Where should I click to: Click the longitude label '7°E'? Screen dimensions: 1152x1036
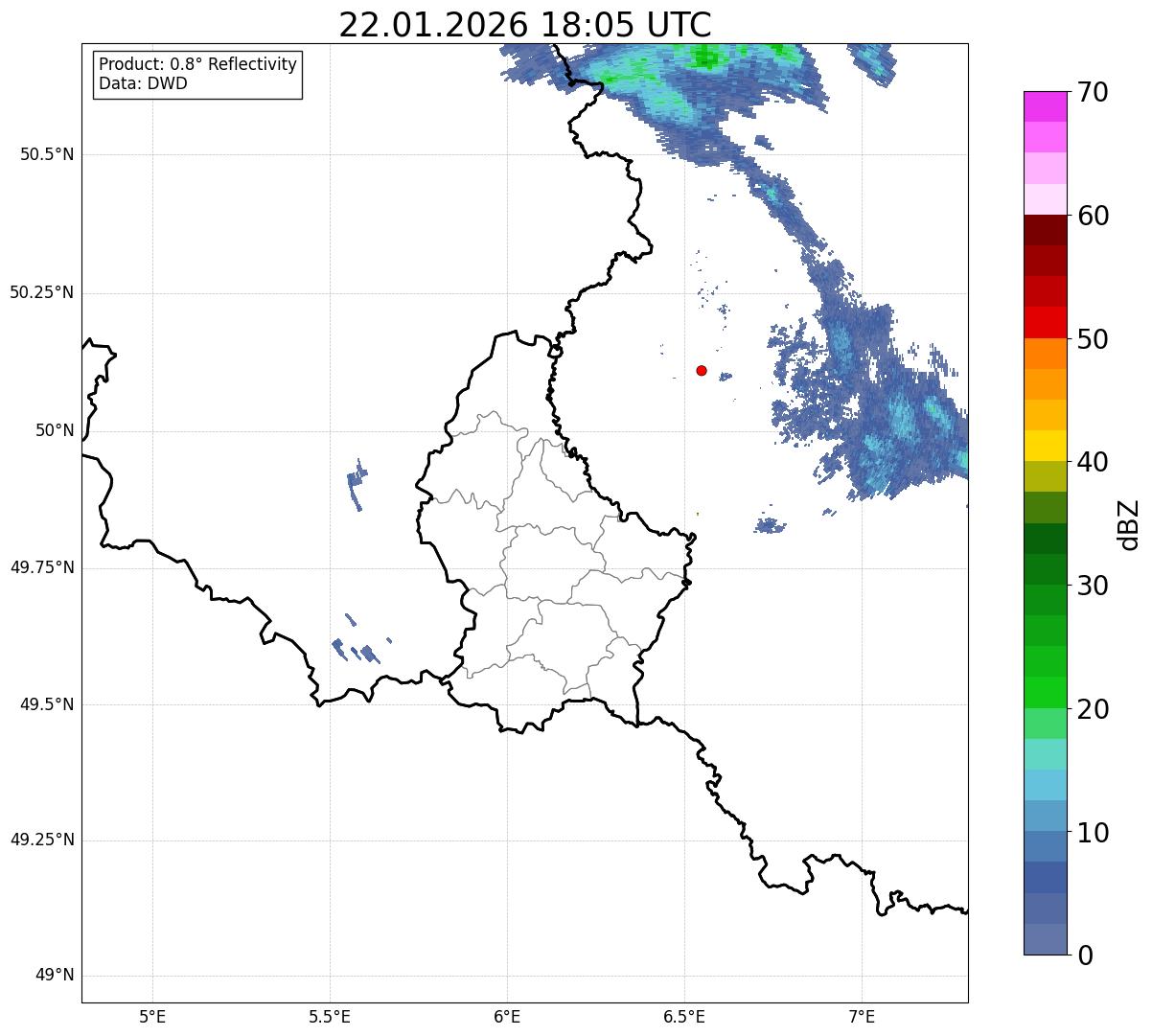point(862,1017)
